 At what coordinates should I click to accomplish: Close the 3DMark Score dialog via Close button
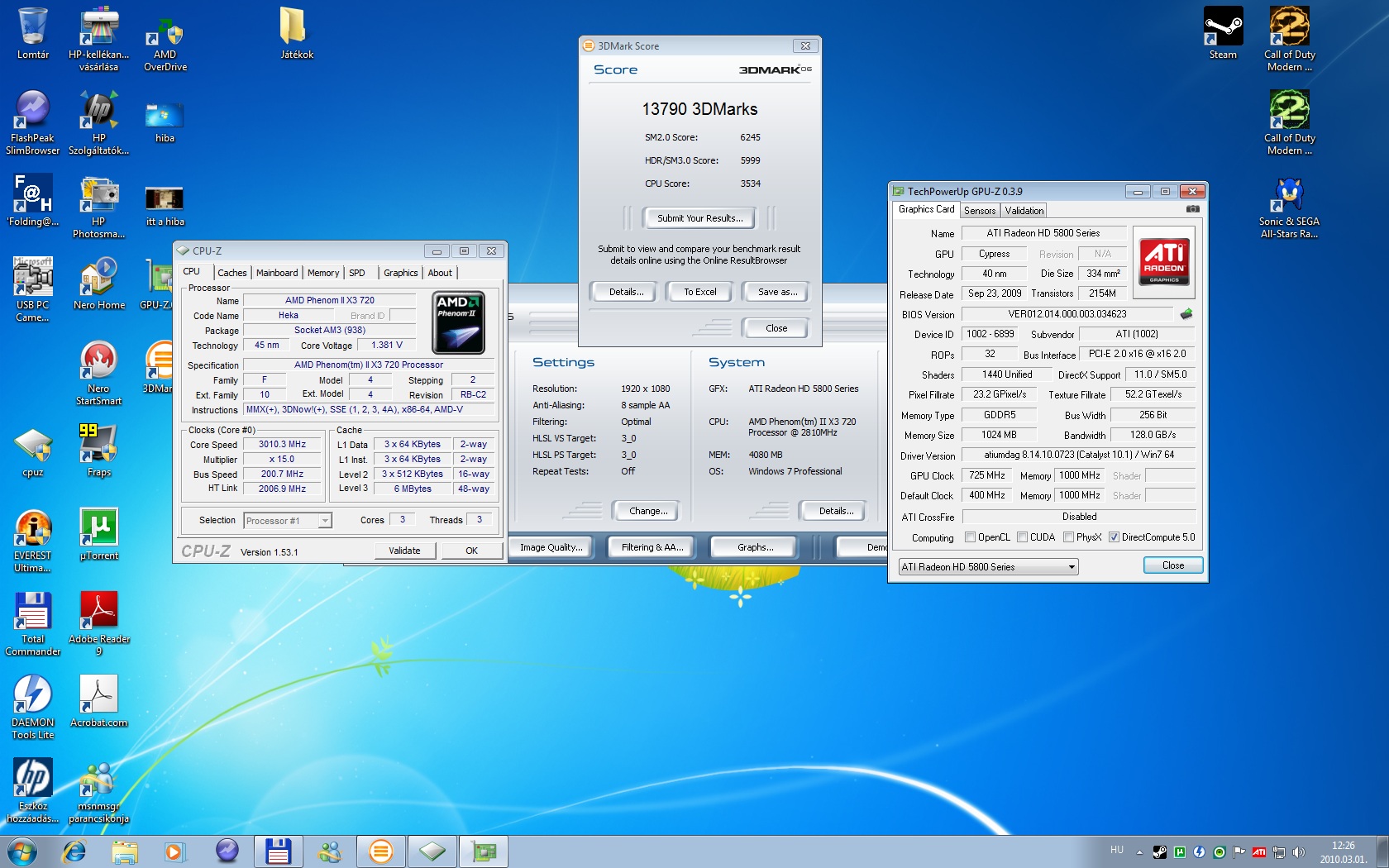[x=776, y=328]
